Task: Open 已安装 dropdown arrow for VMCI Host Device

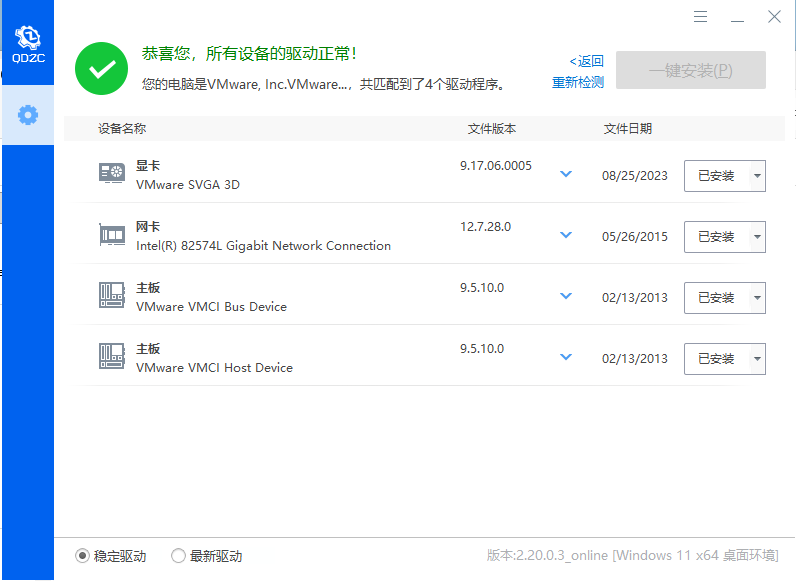Action: click(x=757, y=359)
